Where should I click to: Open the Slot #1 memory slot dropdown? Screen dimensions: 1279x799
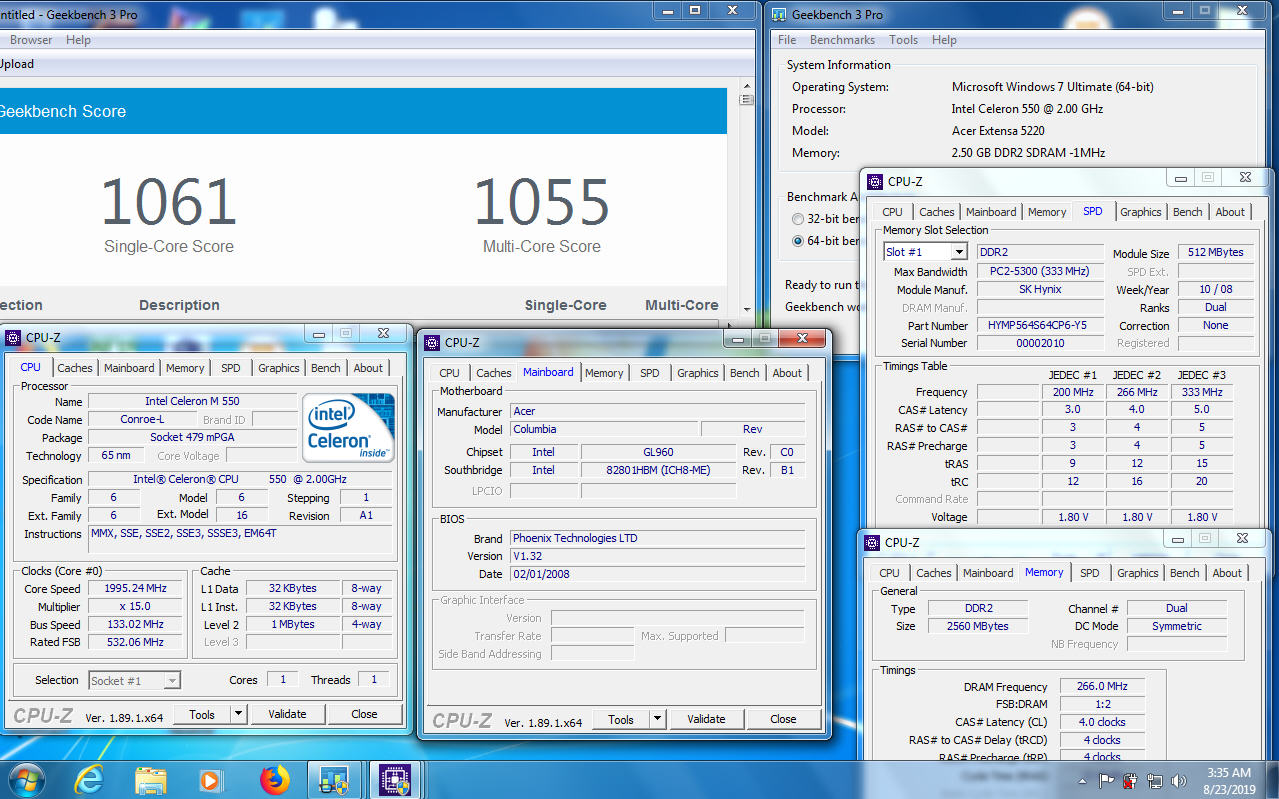click(959, 252)
